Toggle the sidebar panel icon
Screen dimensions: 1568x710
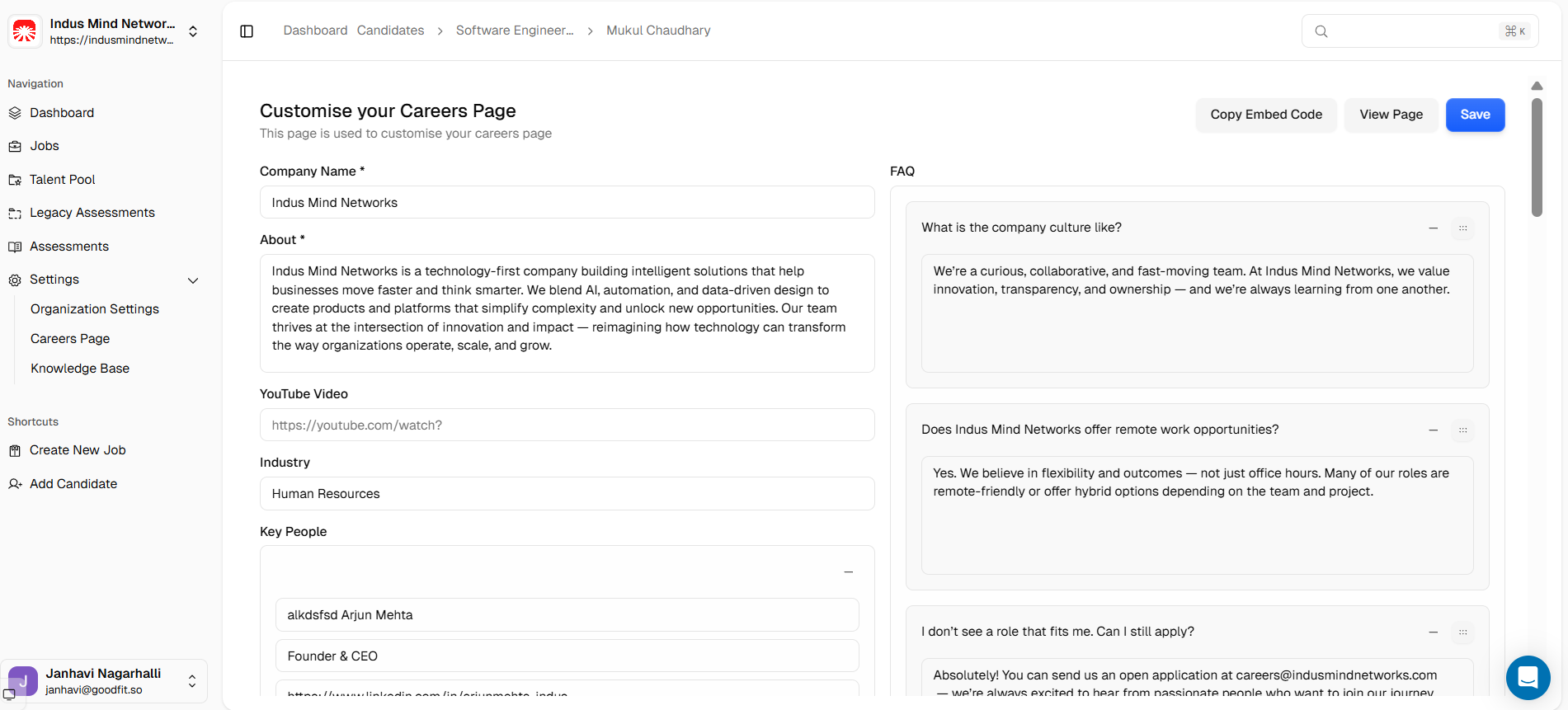pyautogui.click(x=247, y=31)
